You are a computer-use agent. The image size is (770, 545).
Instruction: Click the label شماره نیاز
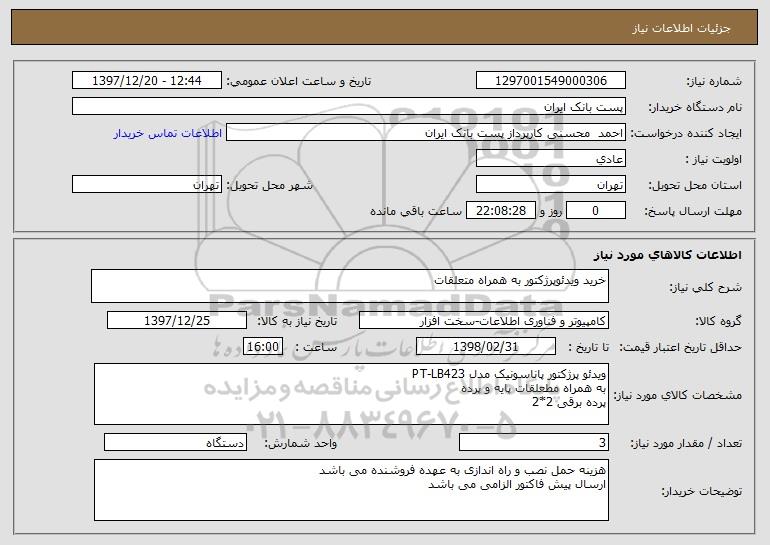tap(714, 81)
